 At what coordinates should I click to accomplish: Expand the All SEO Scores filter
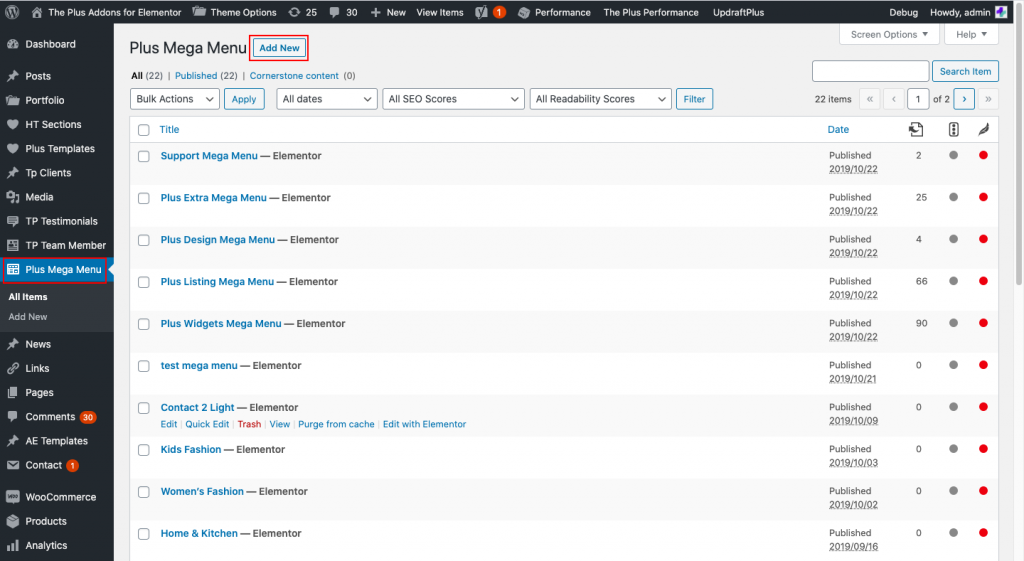(453, 99)
